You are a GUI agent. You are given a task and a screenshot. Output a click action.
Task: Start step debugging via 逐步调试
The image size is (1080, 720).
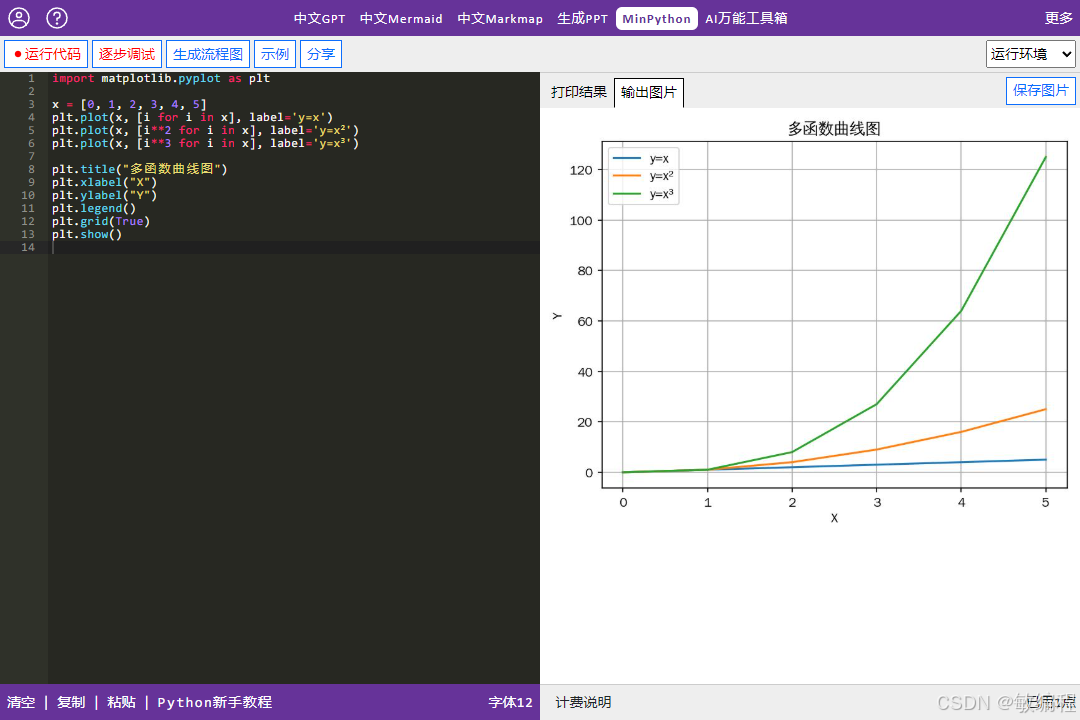[126, 53]
